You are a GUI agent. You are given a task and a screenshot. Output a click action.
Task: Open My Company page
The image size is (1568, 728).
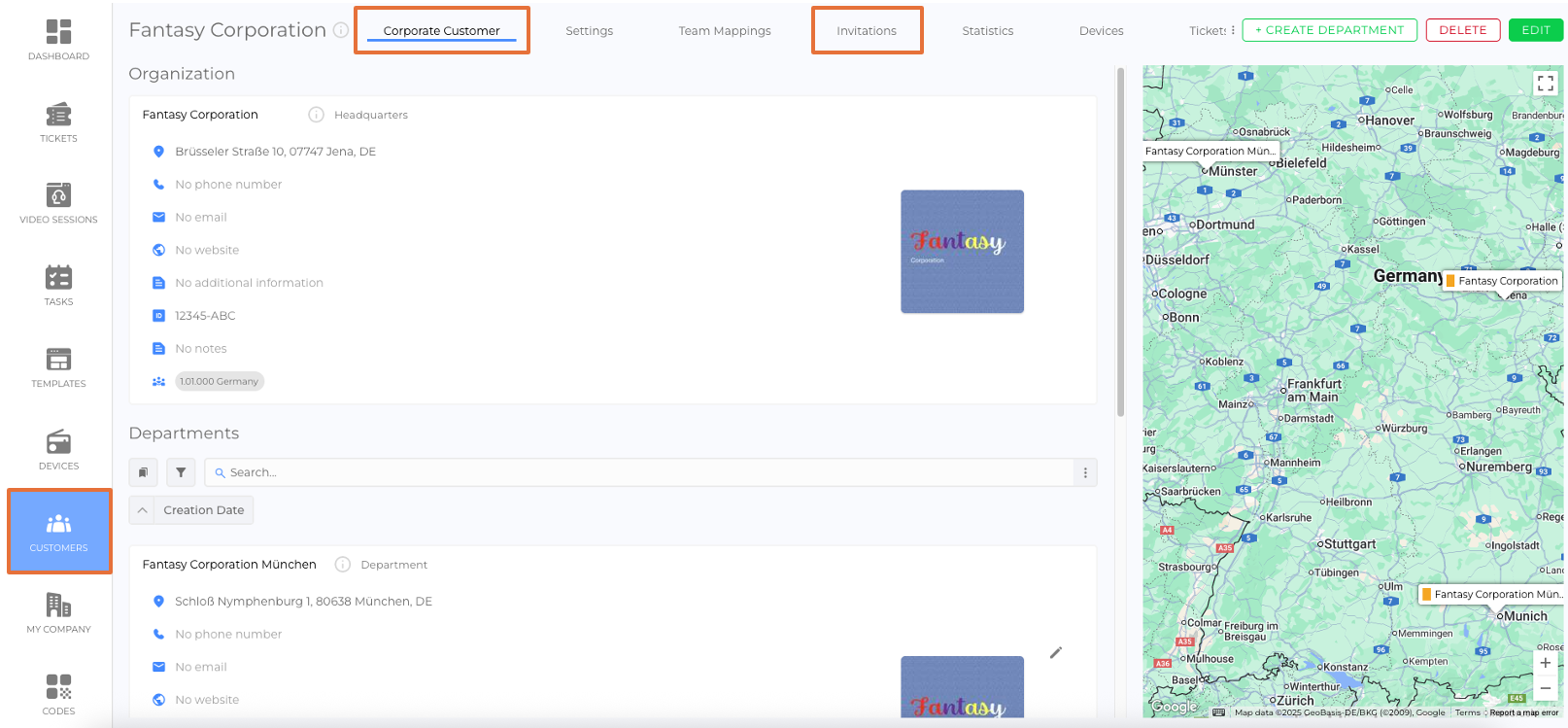pos(58,613)
